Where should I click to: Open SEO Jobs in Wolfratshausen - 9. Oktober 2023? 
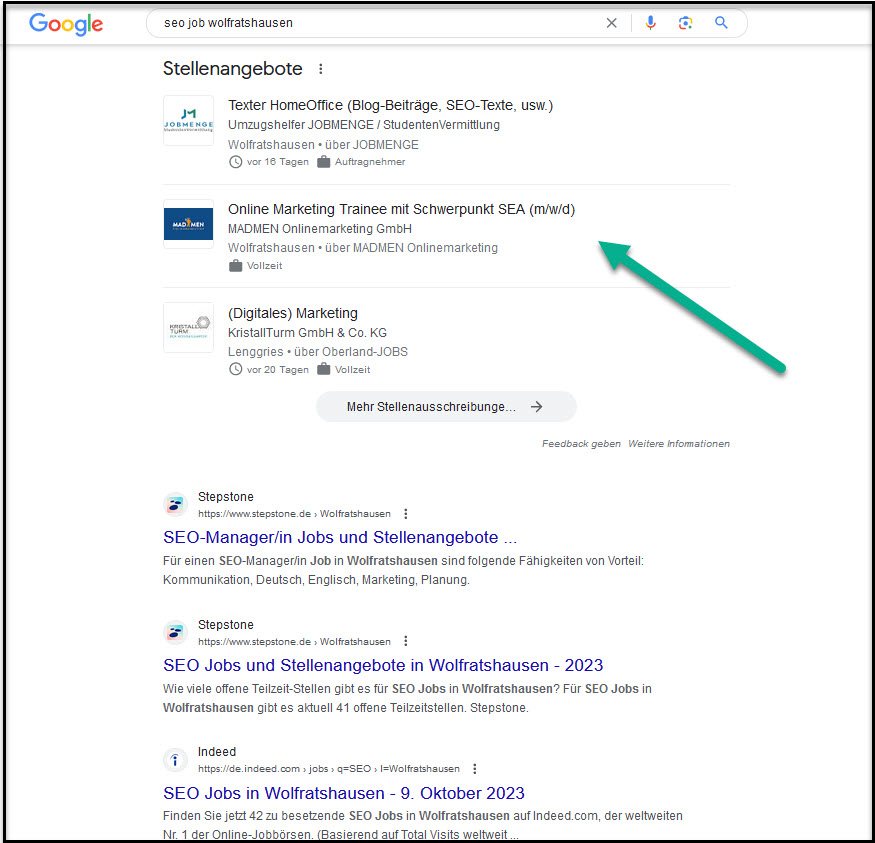point(344,793)
